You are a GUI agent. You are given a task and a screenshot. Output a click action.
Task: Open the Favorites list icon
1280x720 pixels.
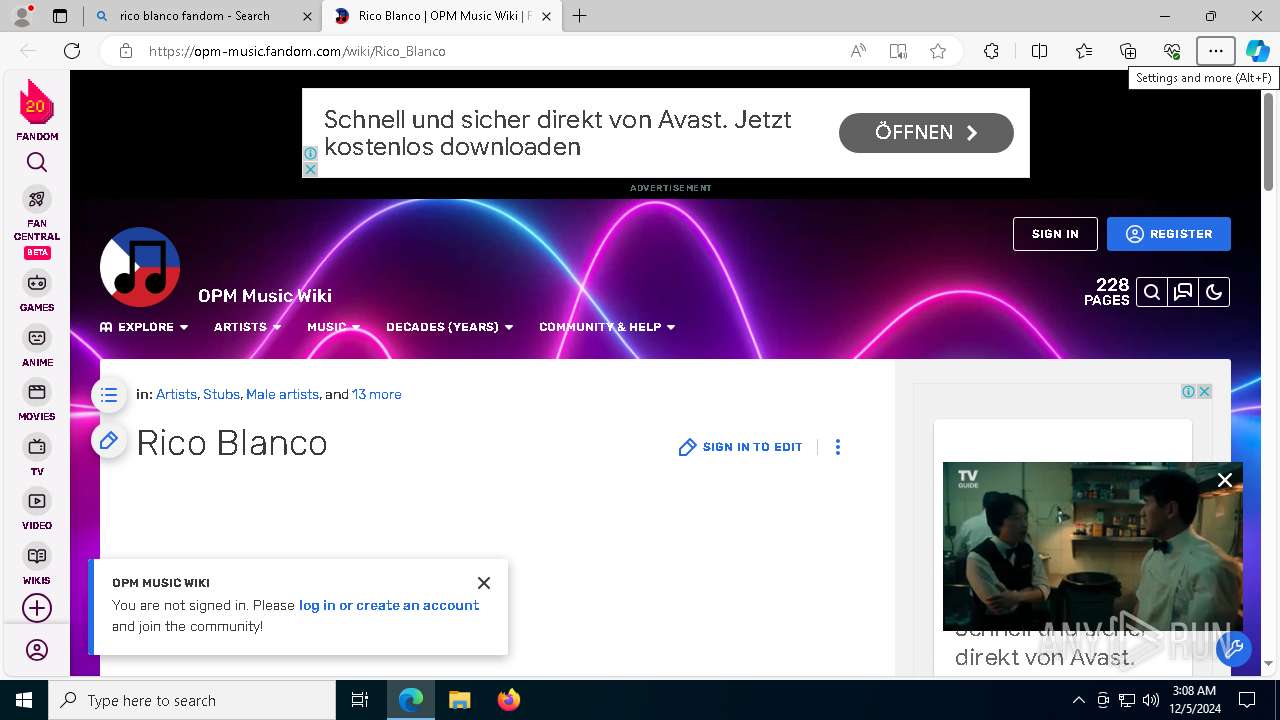point(1084,51)
